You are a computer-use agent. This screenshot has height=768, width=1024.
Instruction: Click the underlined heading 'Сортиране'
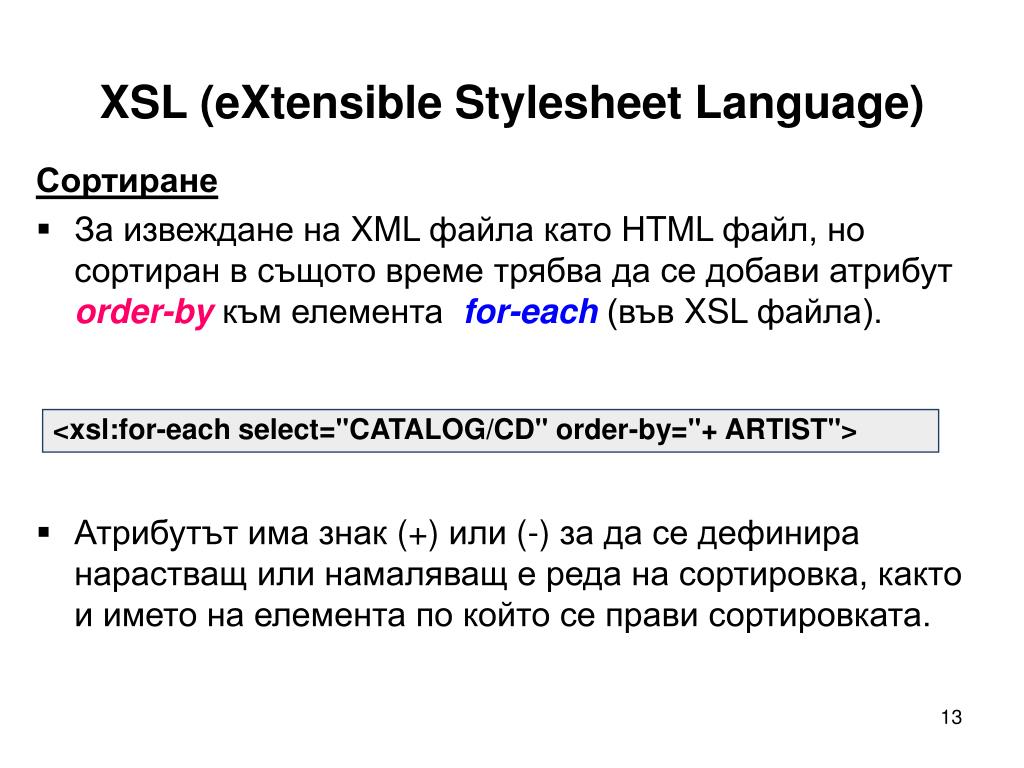coord(127,181)
